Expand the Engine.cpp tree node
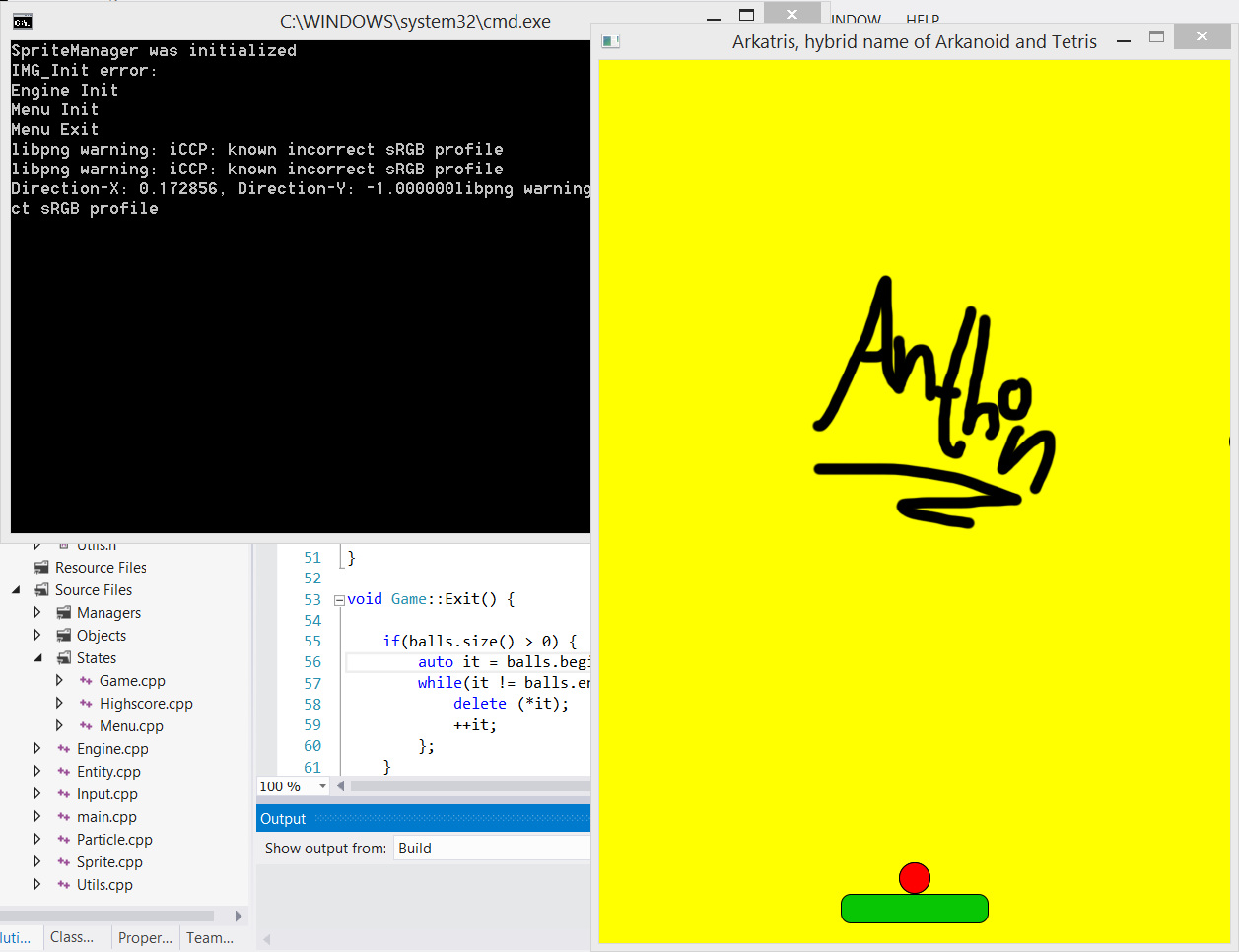Screen dimensions: 1239x952 pos(37,749)
